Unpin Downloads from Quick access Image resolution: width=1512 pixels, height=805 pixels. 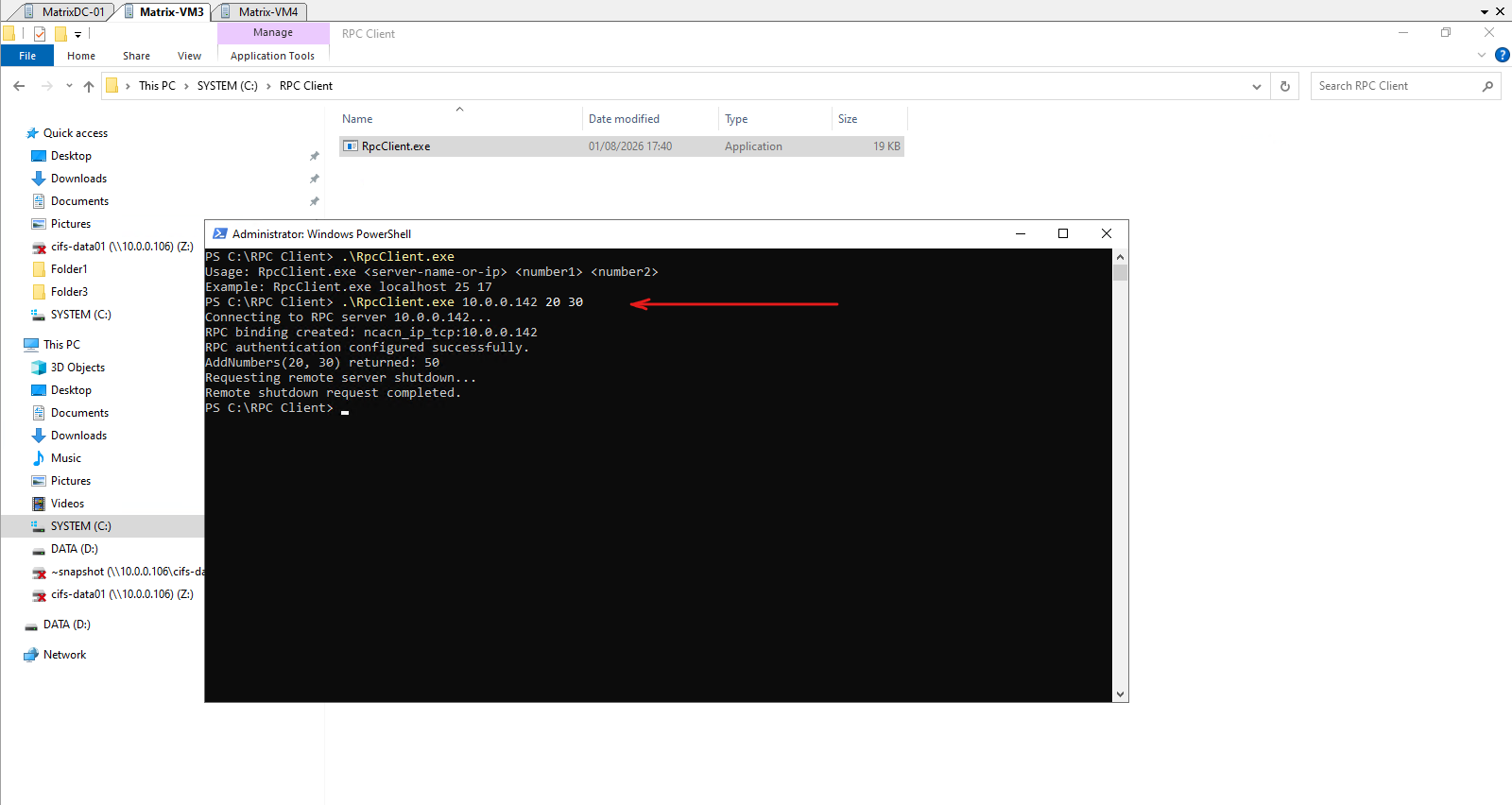pos(315,179)
